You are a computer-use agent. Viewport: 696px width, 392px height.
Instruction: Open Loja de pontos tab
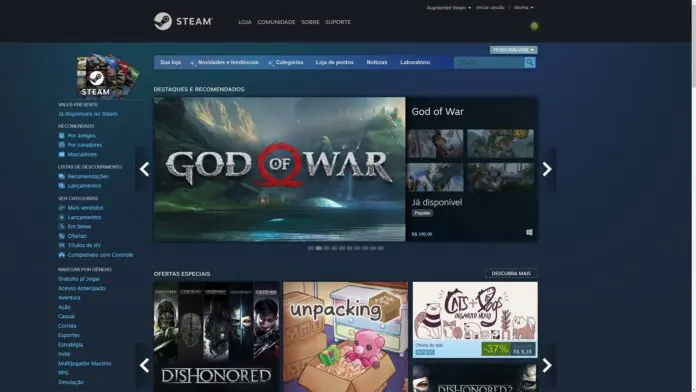point(335,63)
